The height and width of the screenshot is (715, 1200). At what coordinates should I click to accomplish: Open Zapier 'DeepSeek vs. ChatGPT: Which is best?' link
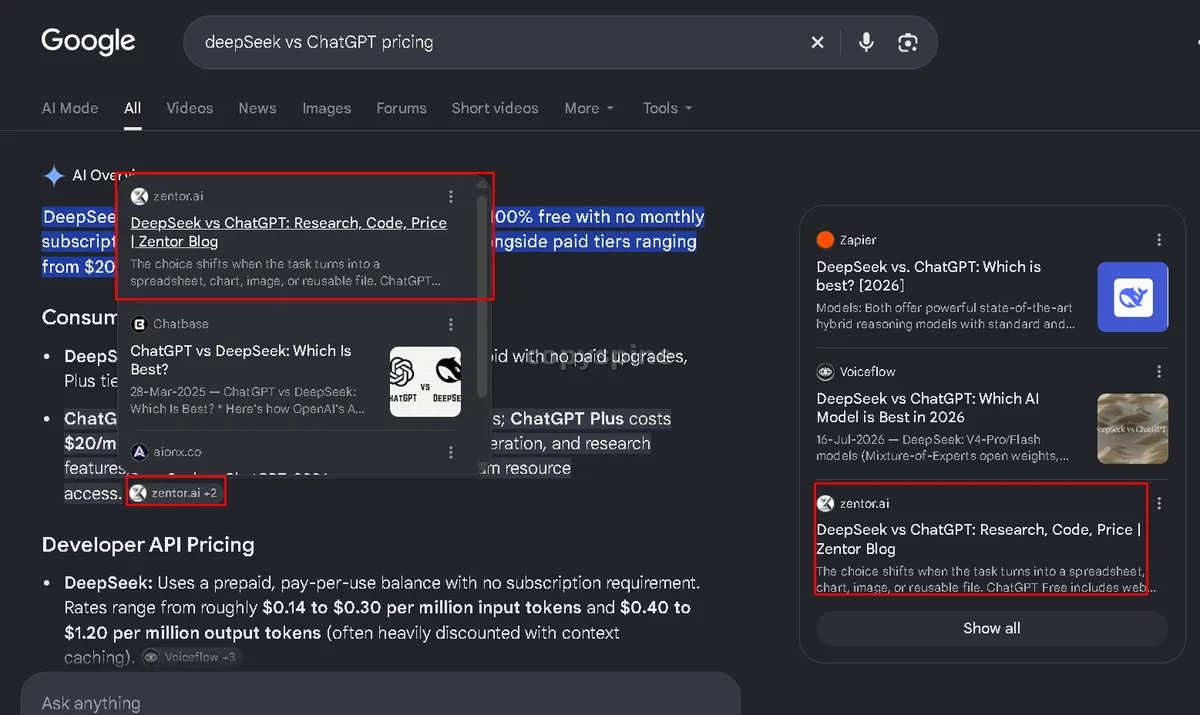point(929,276)
